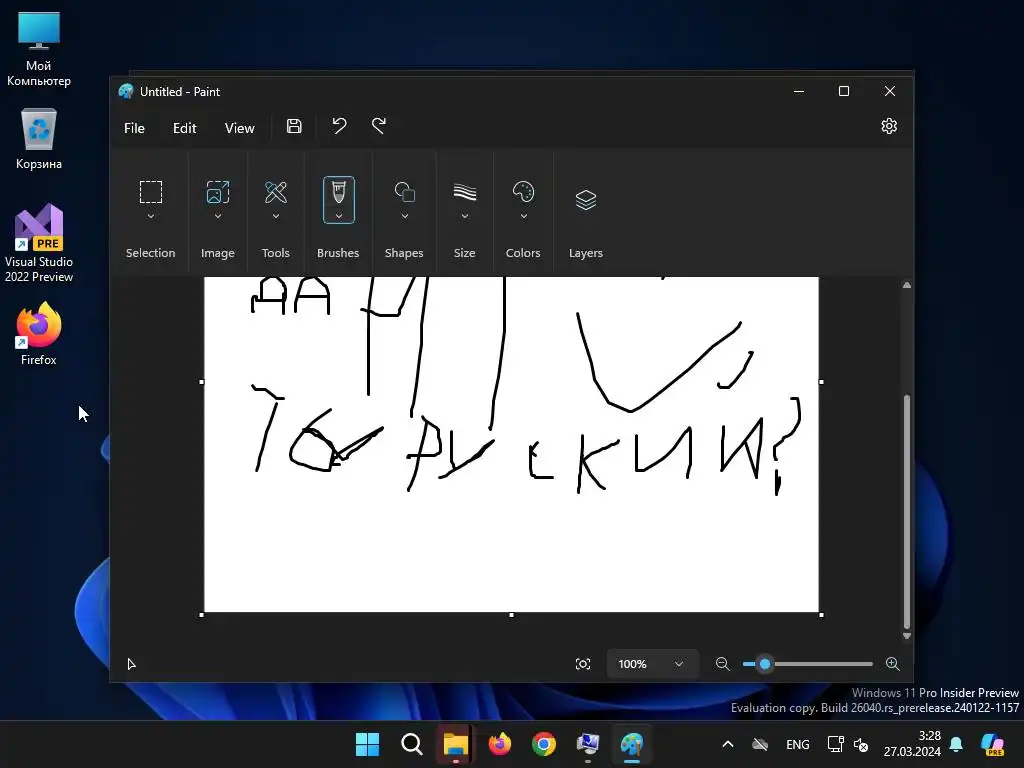
Task: Expand the Size group chevron
Action: pyautogui.click(x=464, y=216)
